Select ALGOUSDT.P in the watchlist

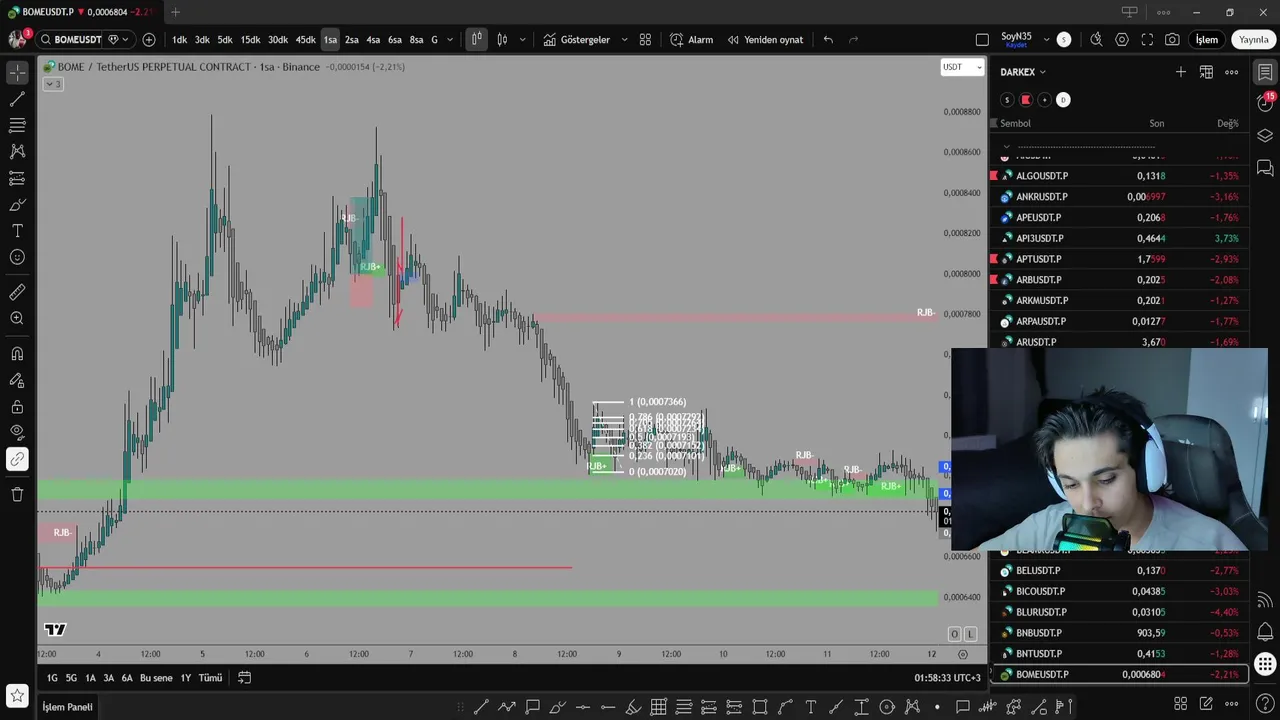(1119, 176)
